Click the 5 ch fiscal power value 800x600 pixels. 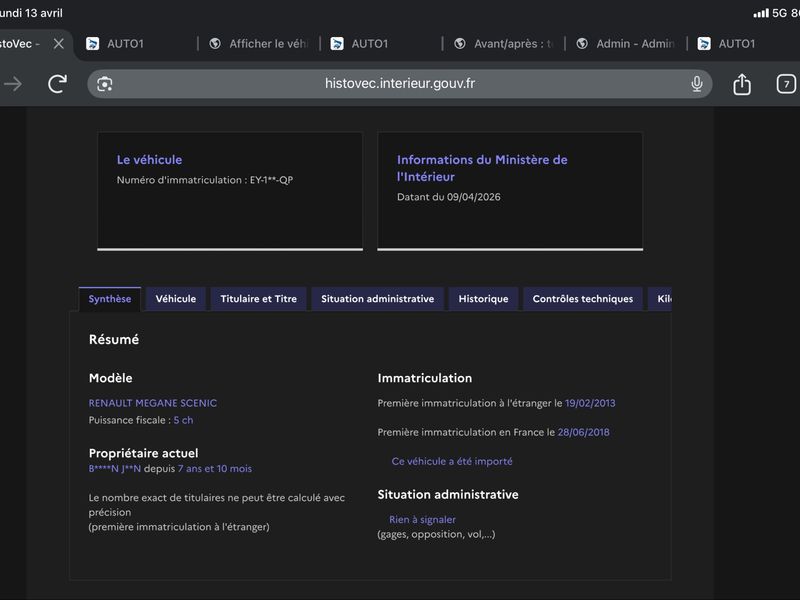(183, 420)
